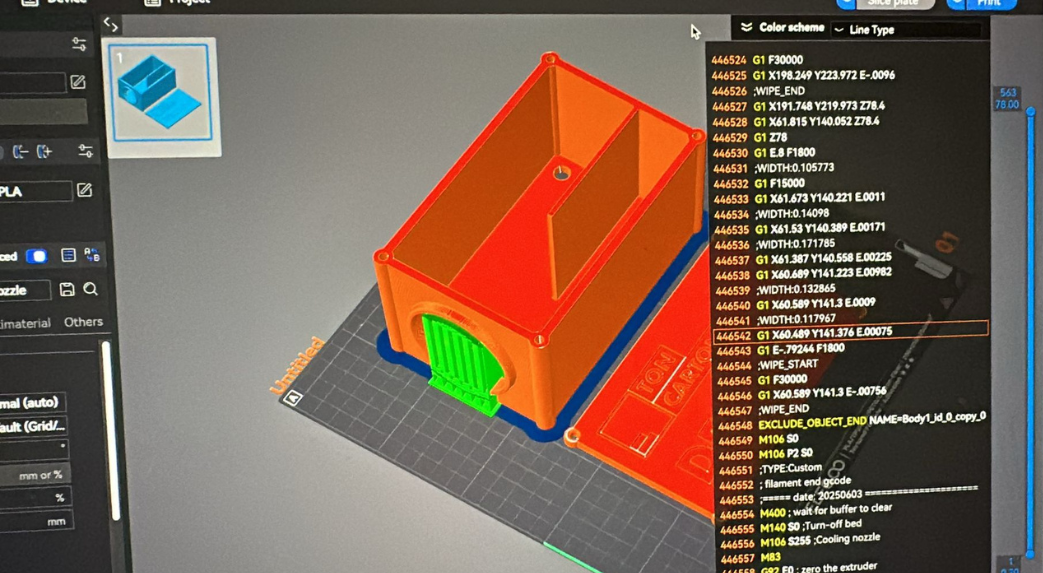This screenshot has width=1043, height=573.
Task: Click the plate icon next to Untitled
Action: [292, 398]
